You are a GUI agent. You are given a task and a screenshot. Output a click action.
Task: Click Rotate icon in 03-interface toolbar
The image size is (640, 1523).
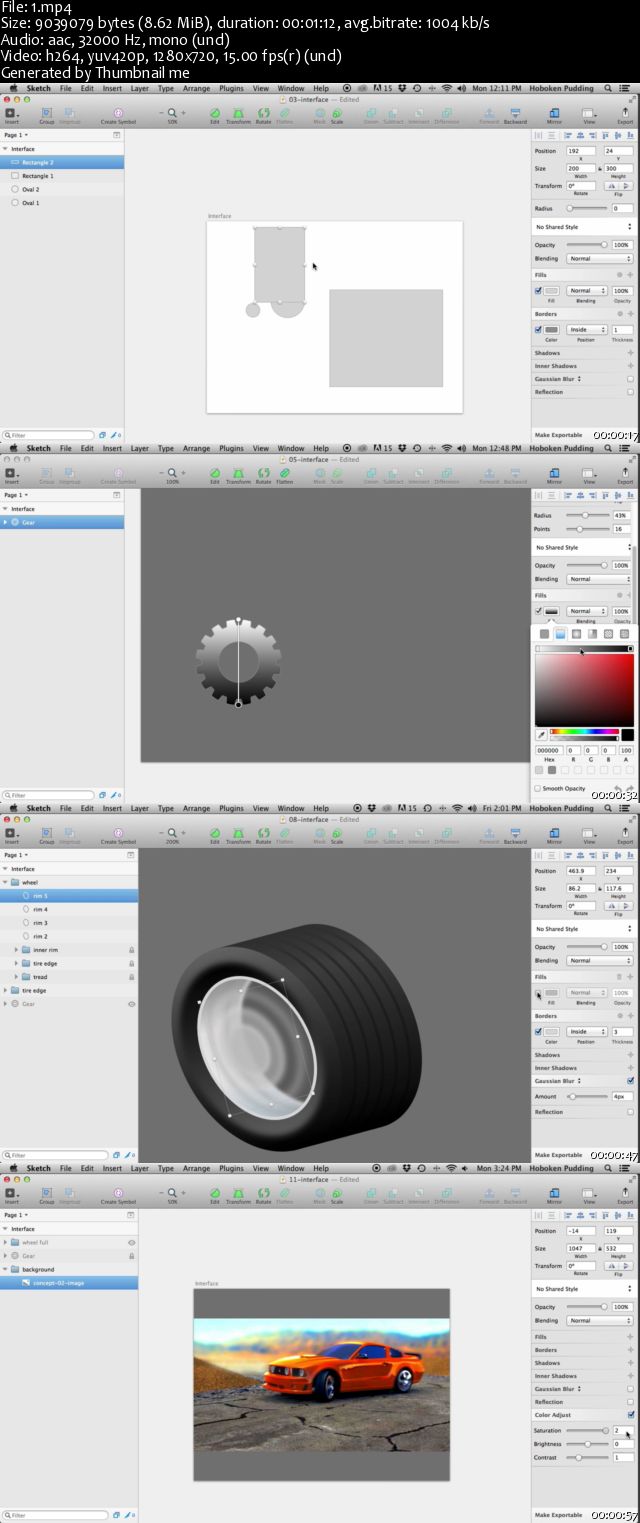tap(263, 114)
